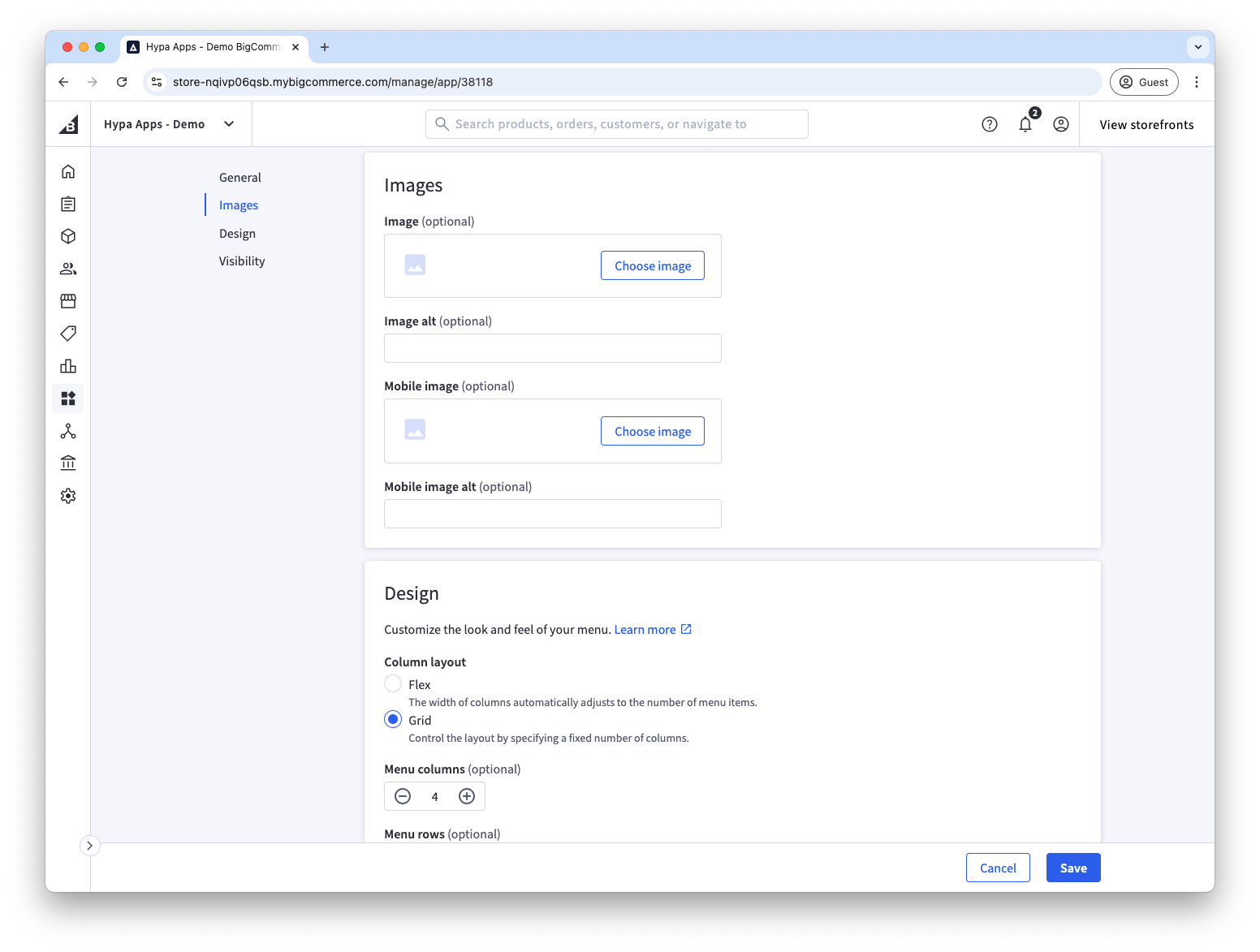The height and width of the screenshot is (952, 1260).
Task: Switch to the Hypa Apps browser tab
Action: 214,47
